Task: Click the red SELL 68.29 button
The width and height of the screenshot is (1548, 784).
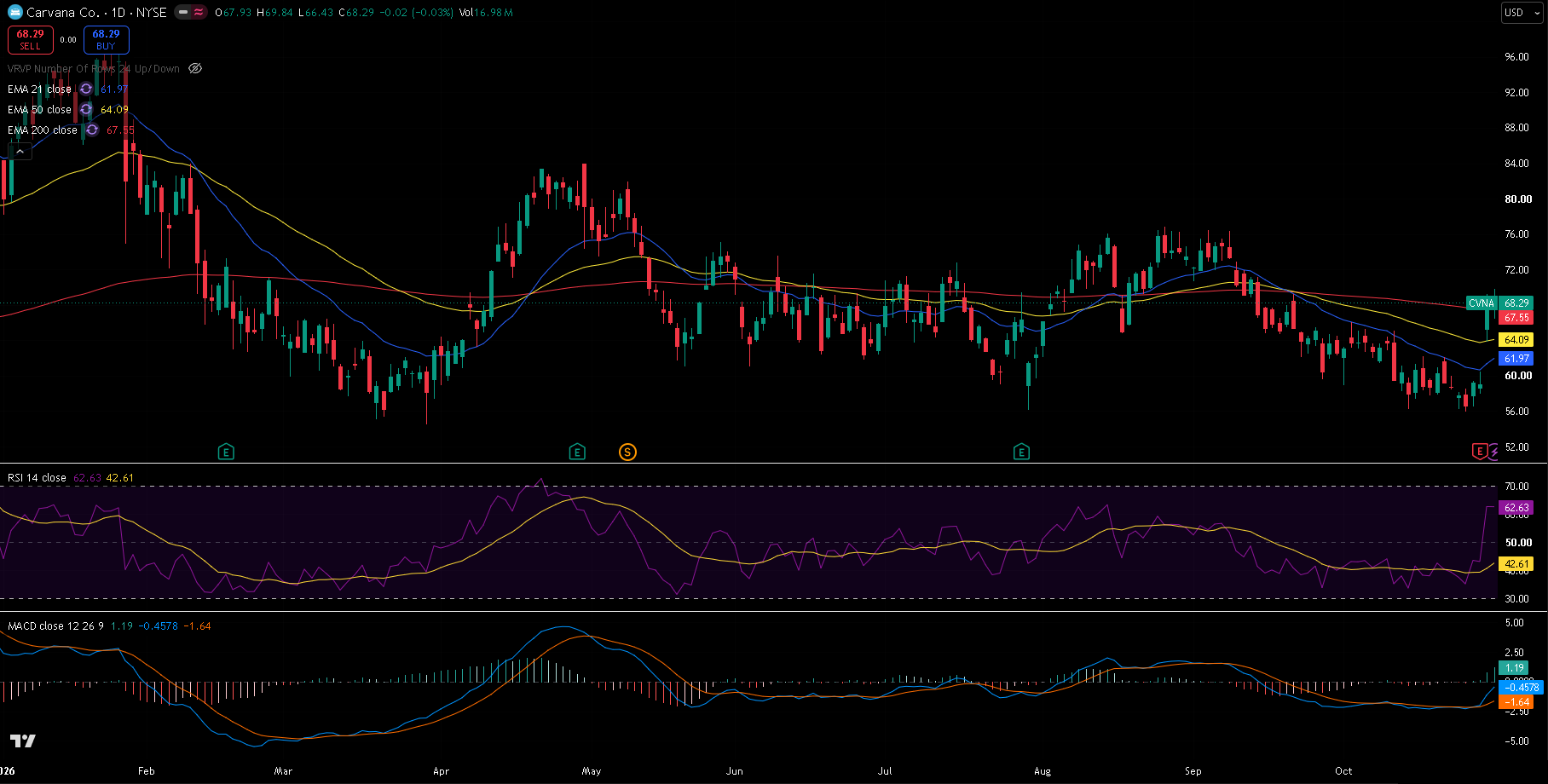Action: 31,40
